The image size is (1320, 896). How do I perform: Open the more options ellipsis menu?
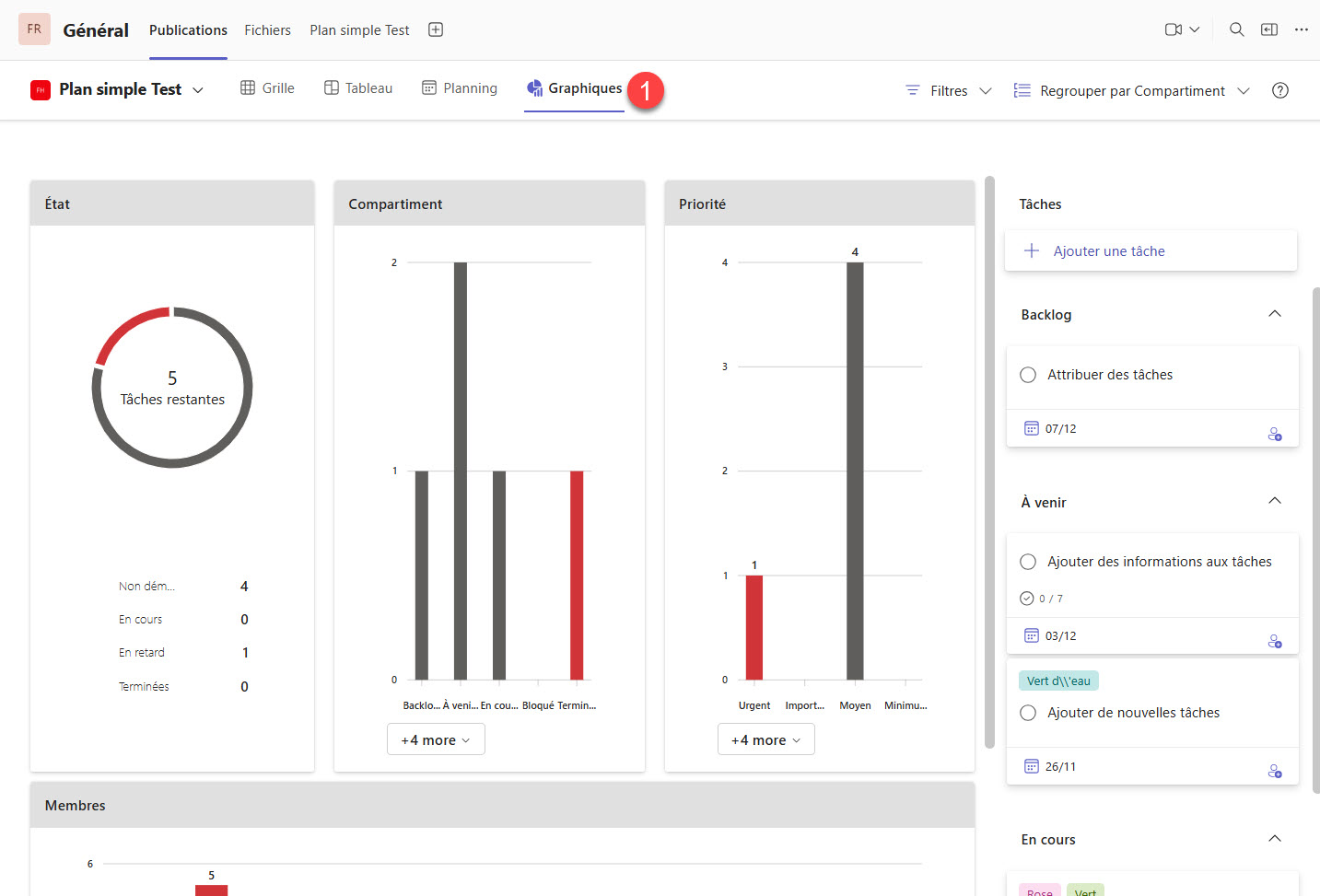click(1301, 29)
